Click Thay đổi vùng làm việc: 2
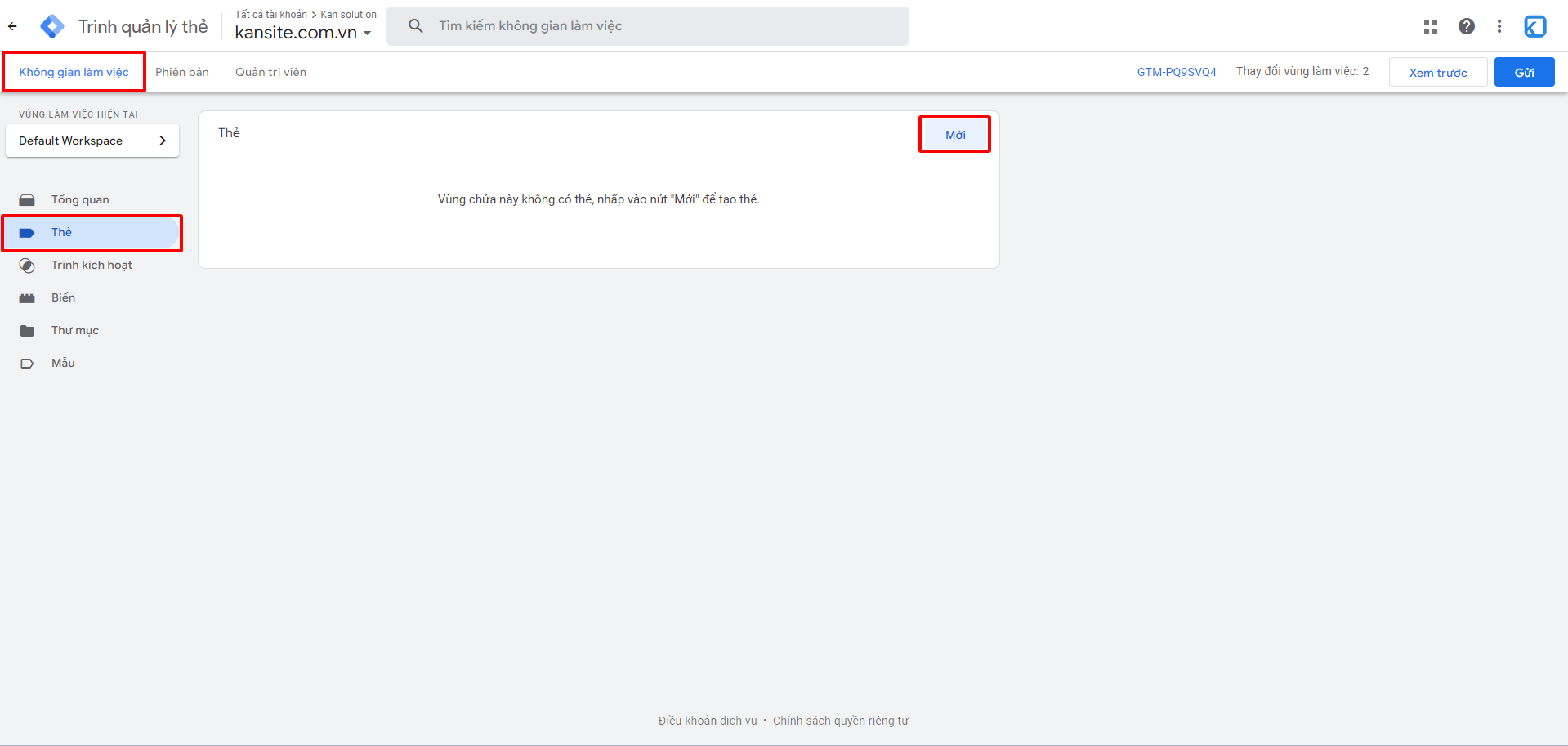Screen dimensions: 1568x746 click(1302, 71)
